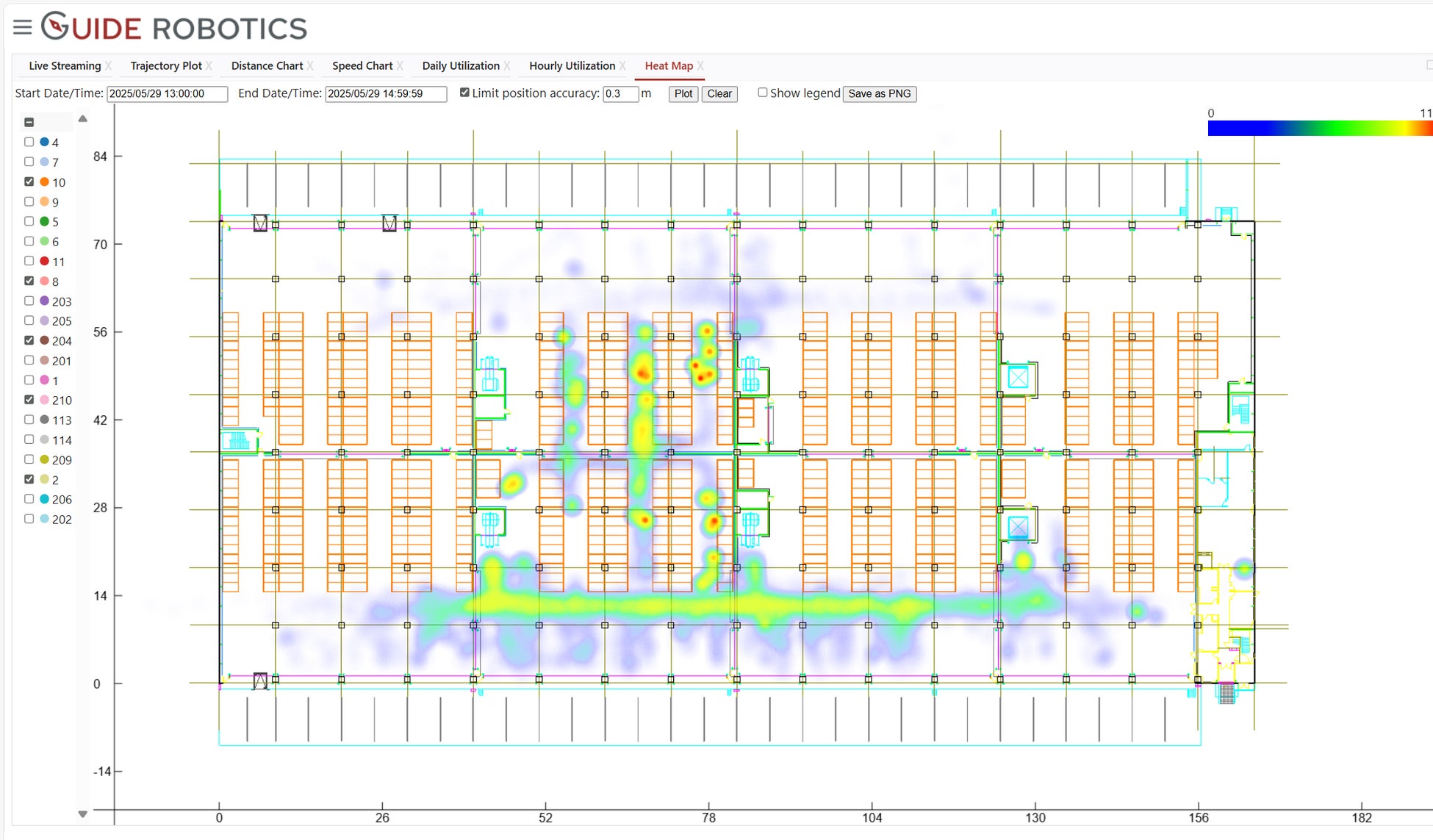Viewport: 1433px width, 840px height.
Task: Open the Hourly Utilization tab
Action: (x=572, y=65)
